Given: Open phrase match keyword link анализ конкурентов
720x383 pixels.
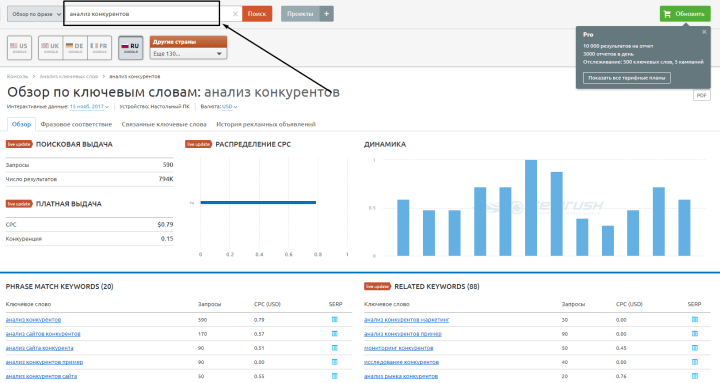Looking at the screenshot, I should click(x=33, y=320).
